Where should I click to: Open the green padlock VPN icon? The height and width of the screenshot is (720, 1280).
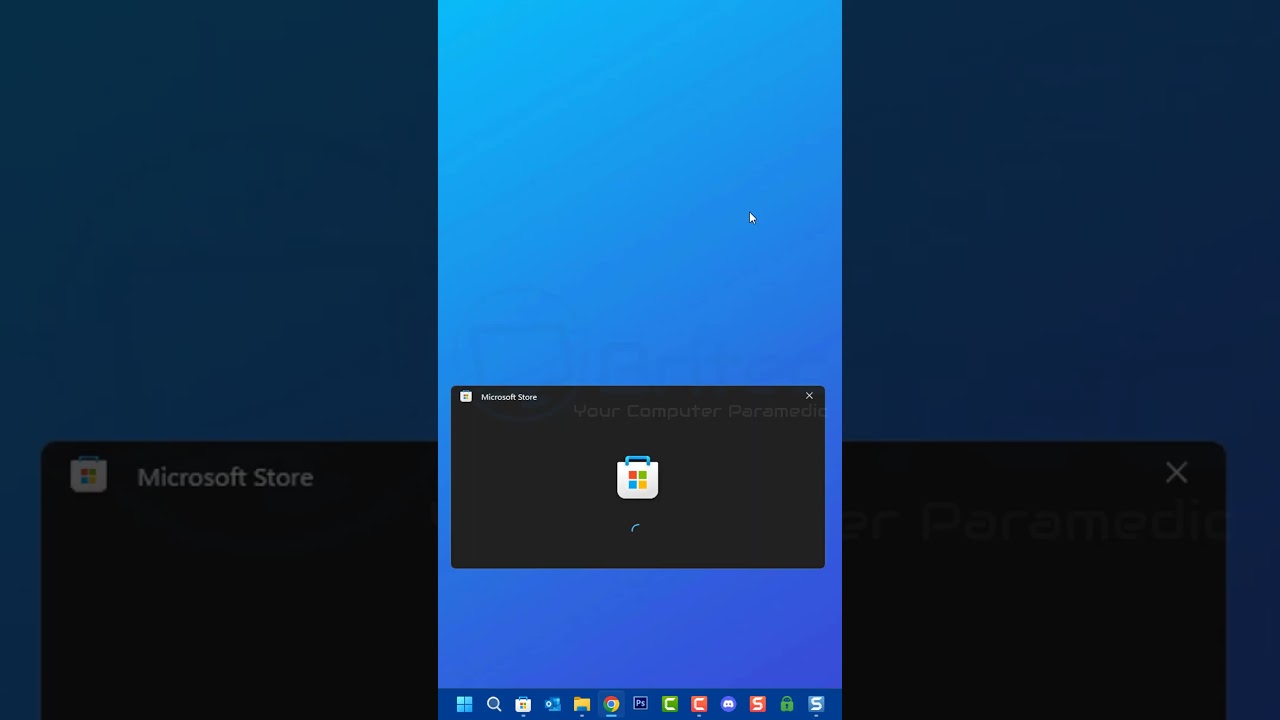(787, 704)
